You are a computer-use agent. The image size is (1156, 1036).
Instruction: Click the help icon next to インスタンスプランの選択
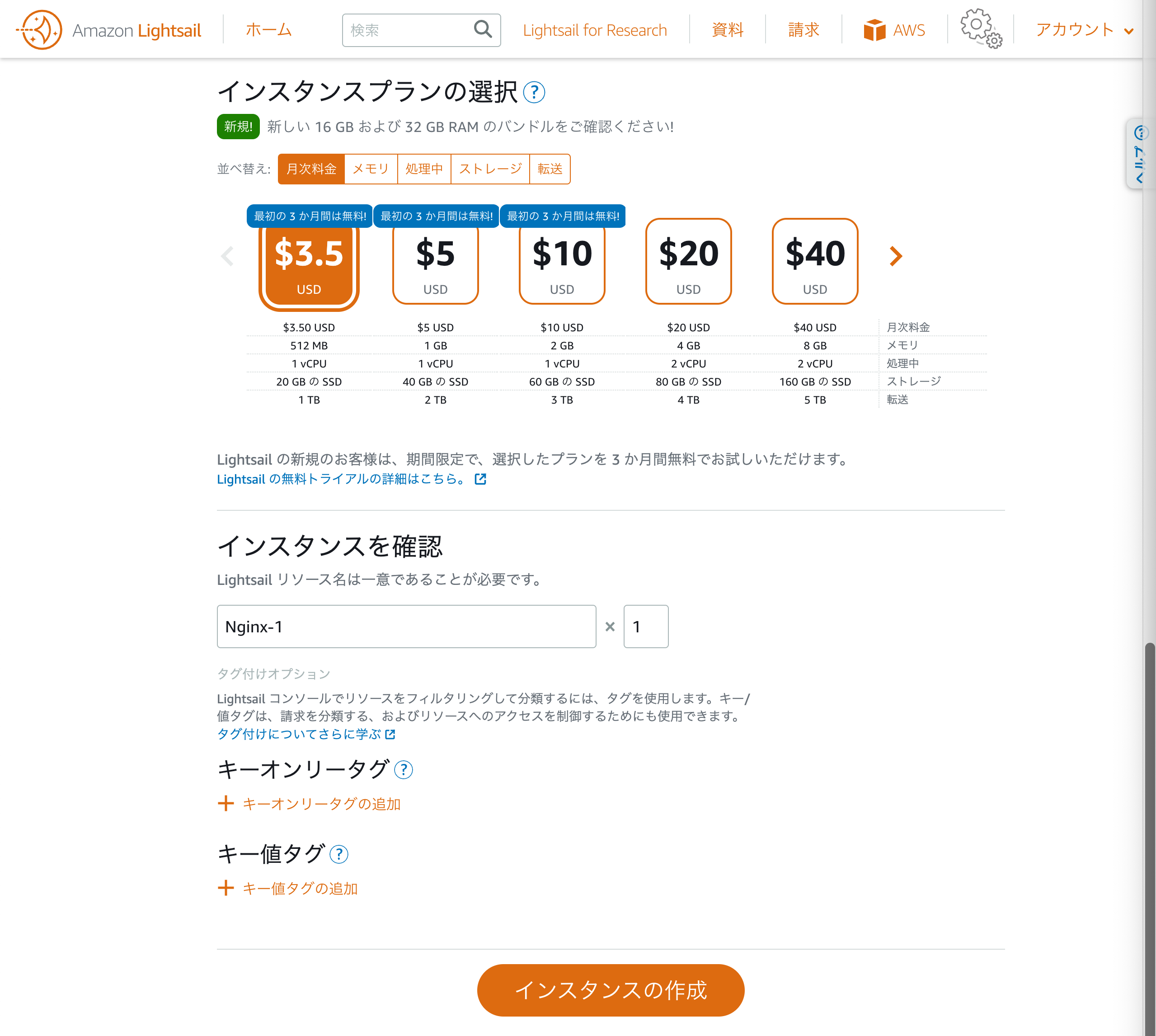pos(534,92)
